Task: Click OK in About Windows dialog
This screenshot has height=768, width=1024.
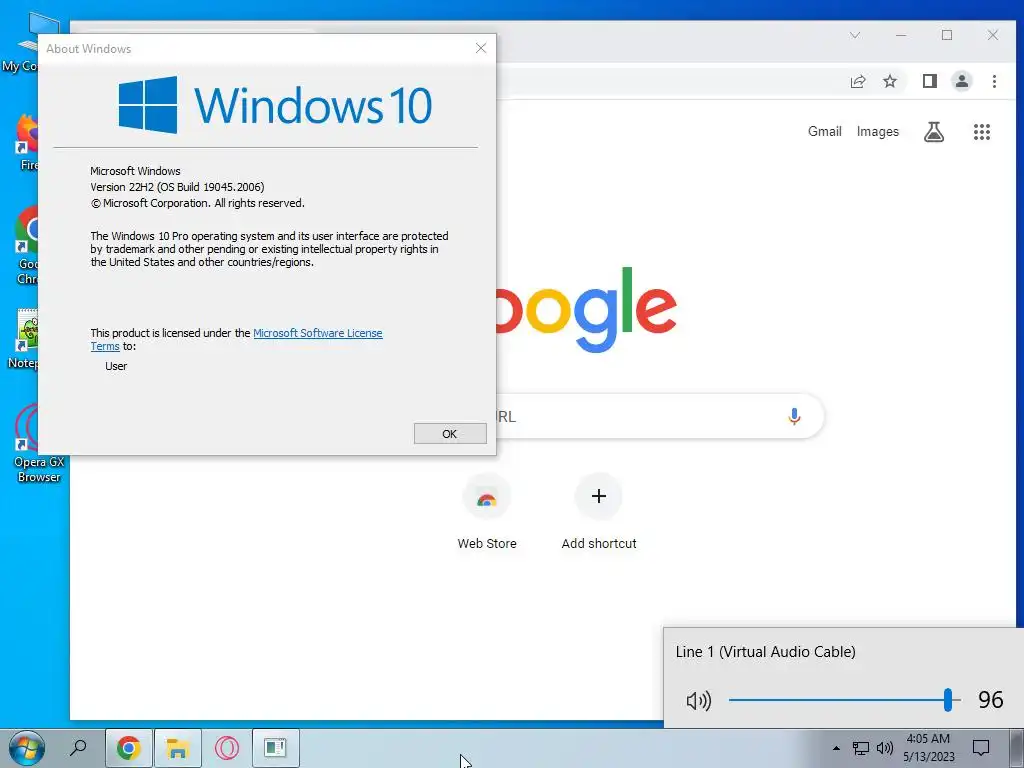Action: click(x=450, y=434)
